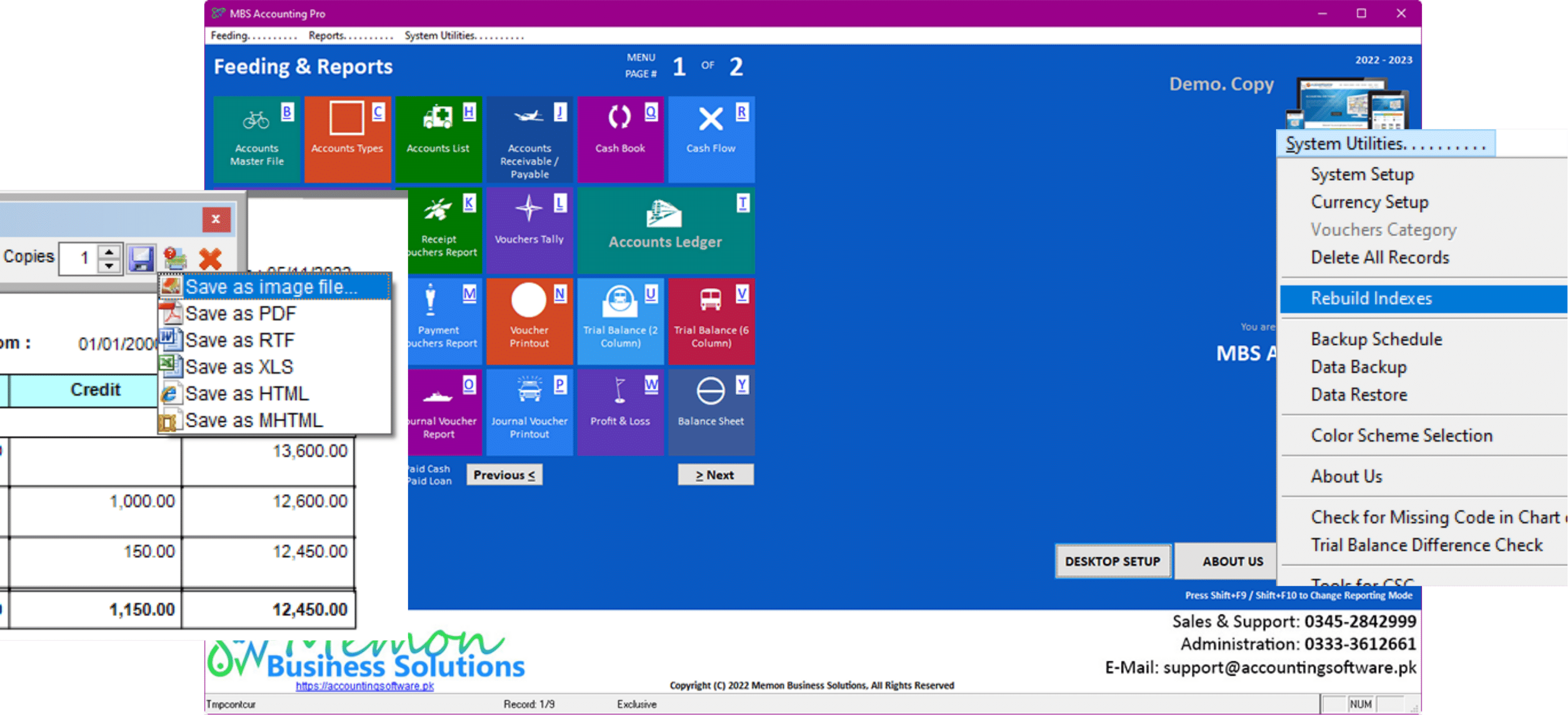Open the accountingsoftware.pk website link

point(364,686)
